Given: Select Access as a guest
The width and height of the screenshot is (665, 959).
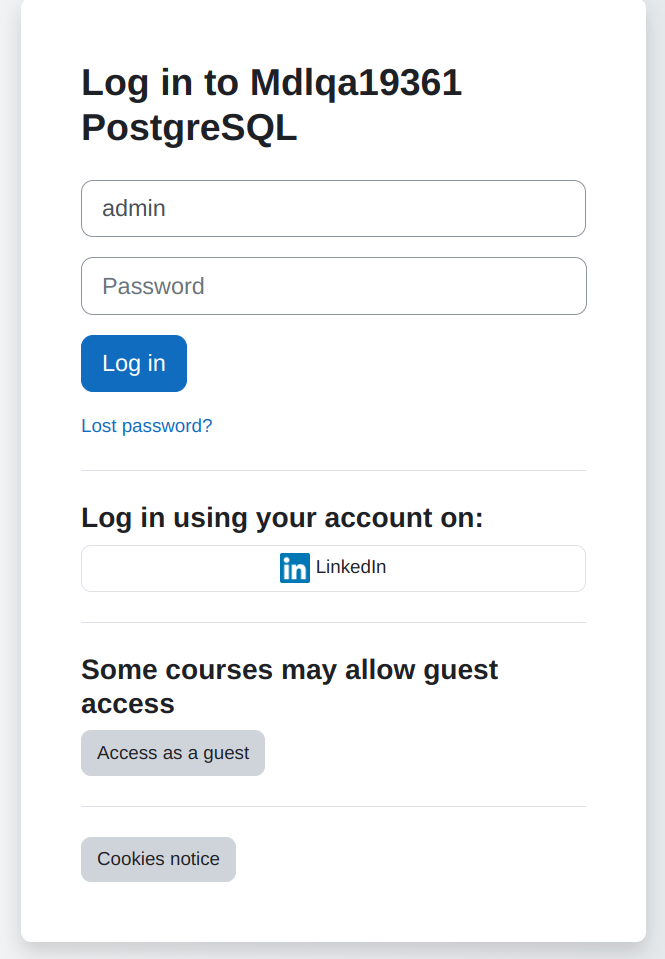Looking at the screenshot, I should pyautogui.click(x=173, y=753).
